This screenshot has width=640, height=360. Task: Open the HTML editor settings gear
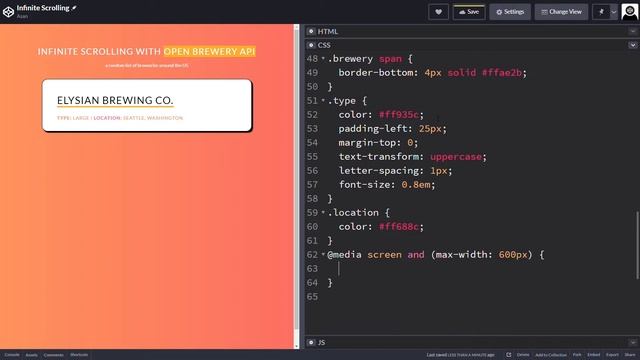click(311, 31)
